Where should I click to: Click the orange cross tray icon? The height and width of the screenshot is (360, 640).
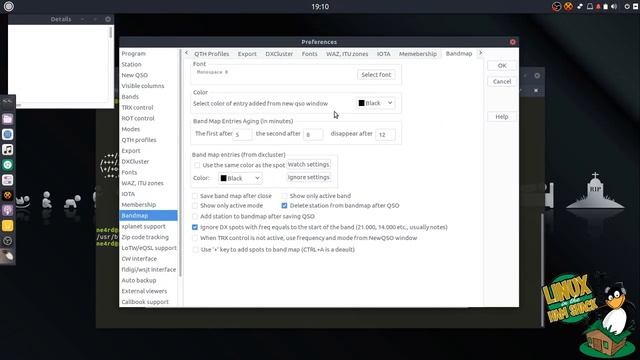pos(568,7)
